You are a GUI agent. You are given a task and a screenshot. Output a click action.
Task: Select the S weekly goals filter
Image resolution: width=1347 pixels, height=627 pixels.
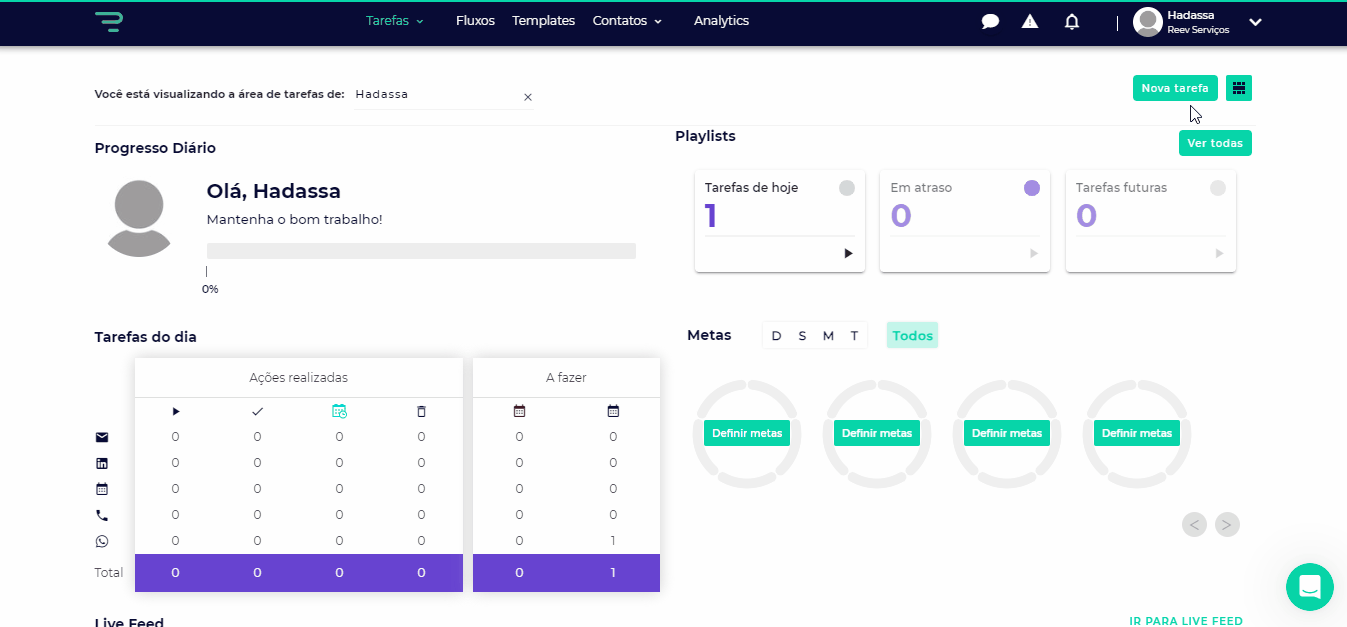click(x=802, y=336)
